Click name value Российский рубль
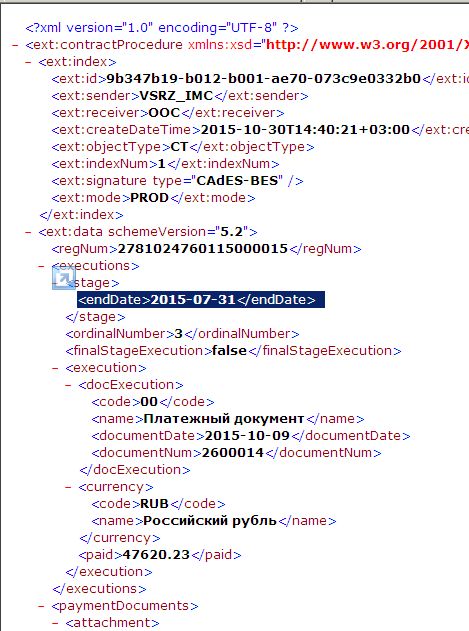This screenshot has width=469, height=631. click(210, 521)
